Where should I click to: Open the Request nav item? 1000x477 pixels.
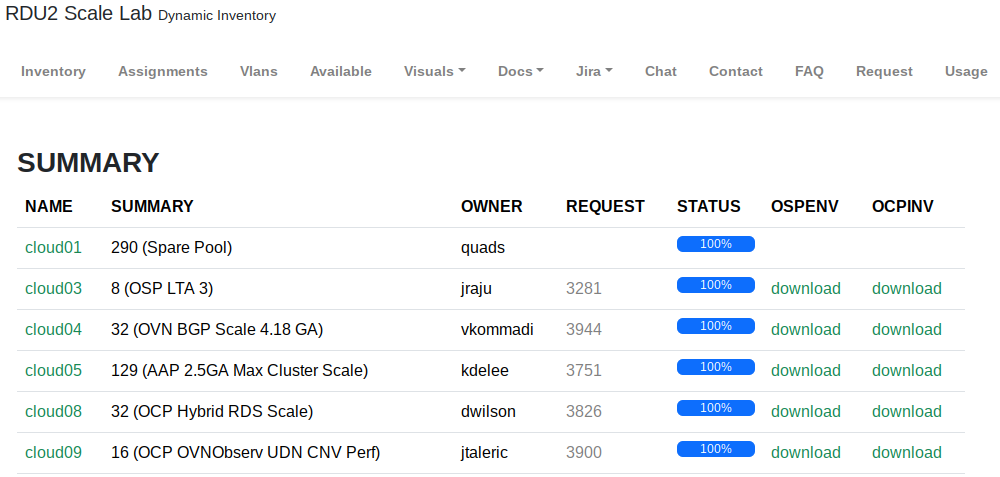[884, 71]
